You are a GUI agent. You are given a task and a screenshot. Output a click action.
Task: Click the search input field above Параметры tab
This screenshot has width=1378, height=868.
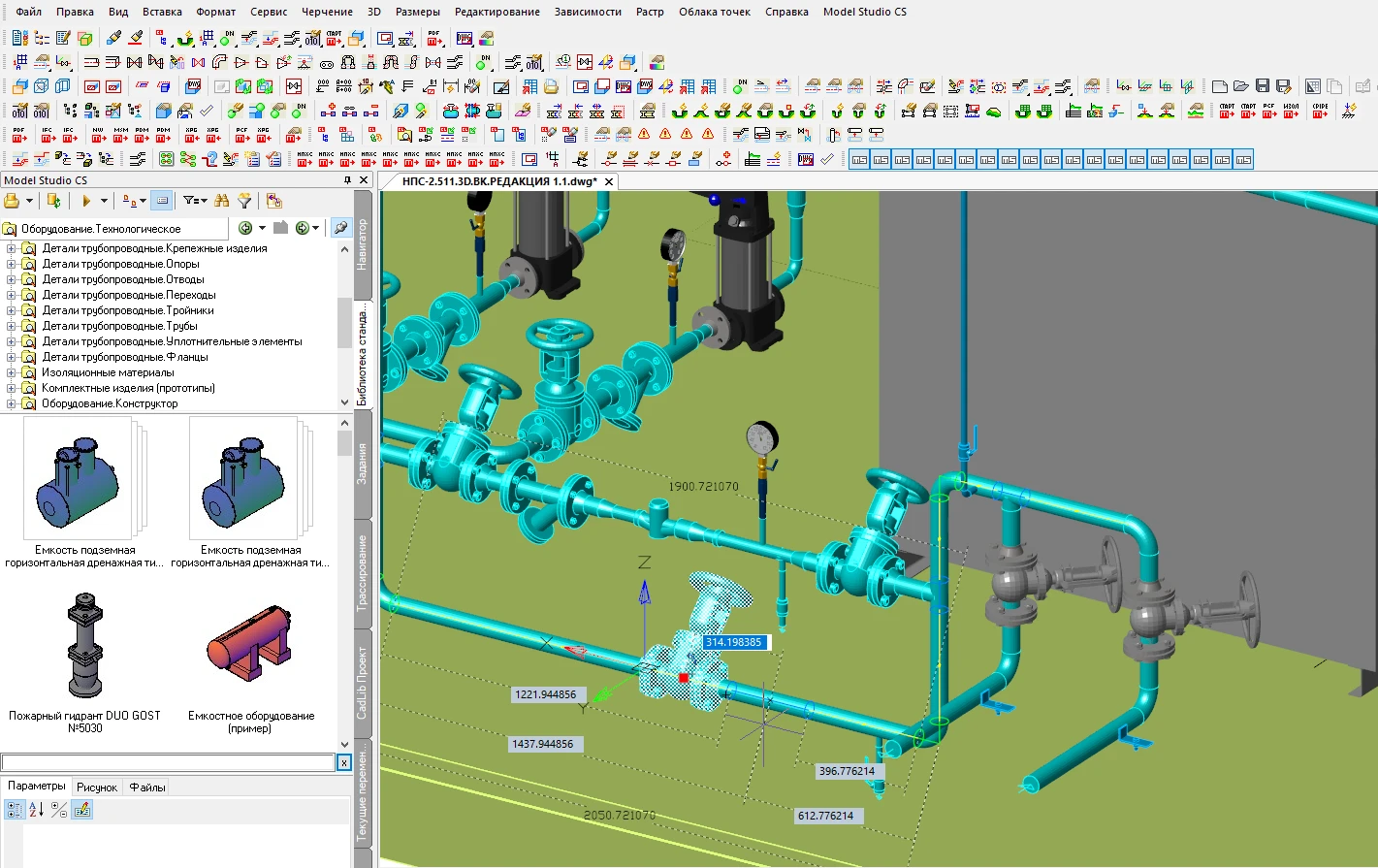tap(167, 763)
